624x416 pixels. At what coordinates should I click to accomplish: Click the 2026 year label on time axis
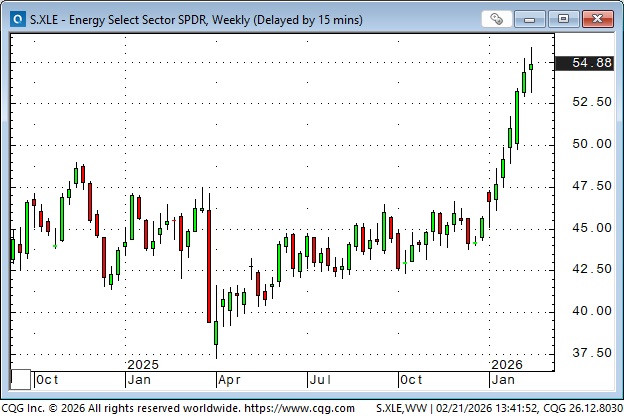tap(507, 365)
